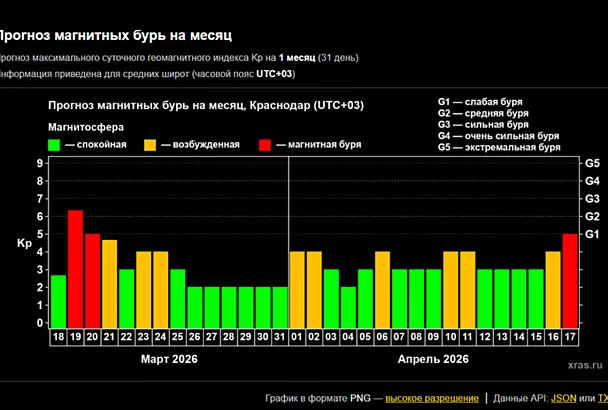Click the yellow bar for April 01
608x410 pixels.
297,288
